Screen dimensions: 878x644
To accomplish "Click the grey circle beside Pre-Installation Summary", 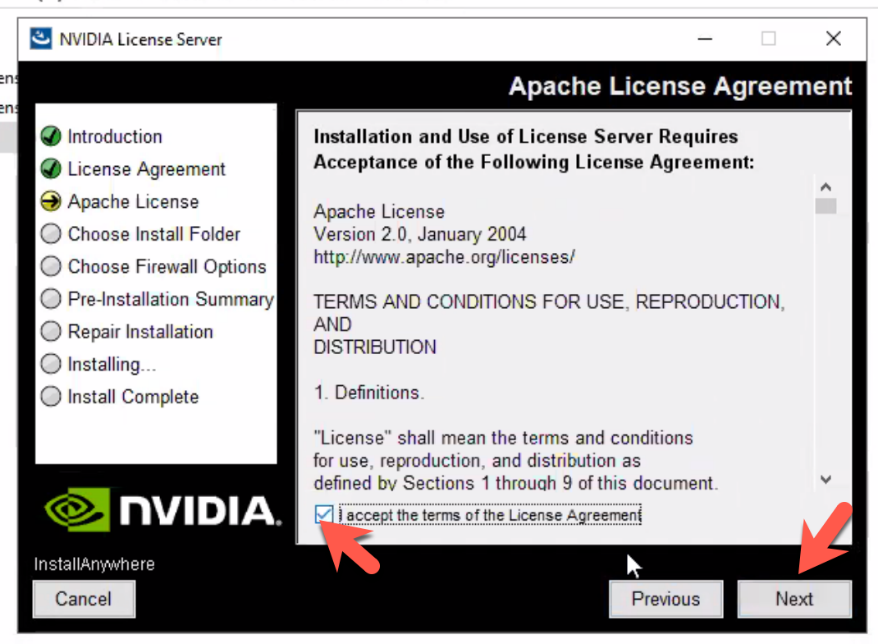I will (x=51, y=299).
